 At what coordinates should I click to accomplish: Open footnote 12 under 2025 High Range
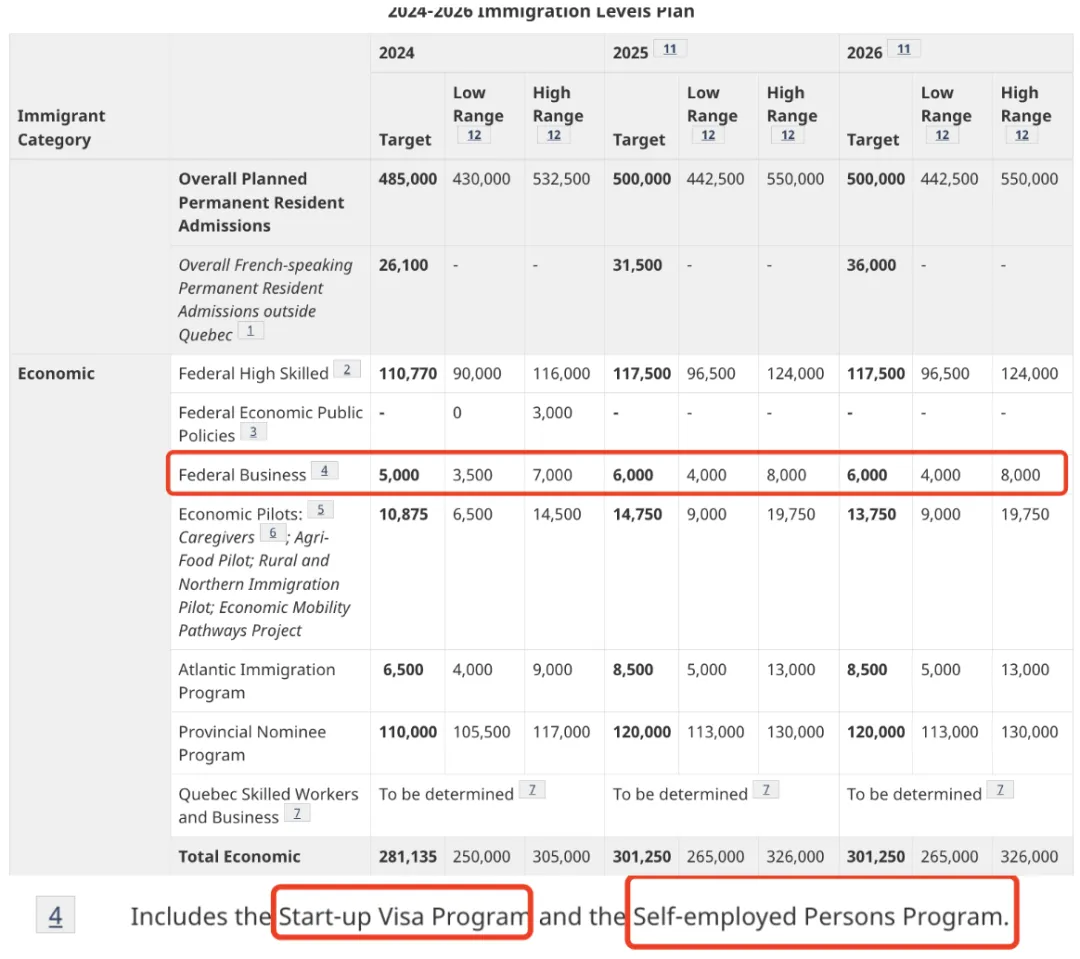click(x=788, y=135)
